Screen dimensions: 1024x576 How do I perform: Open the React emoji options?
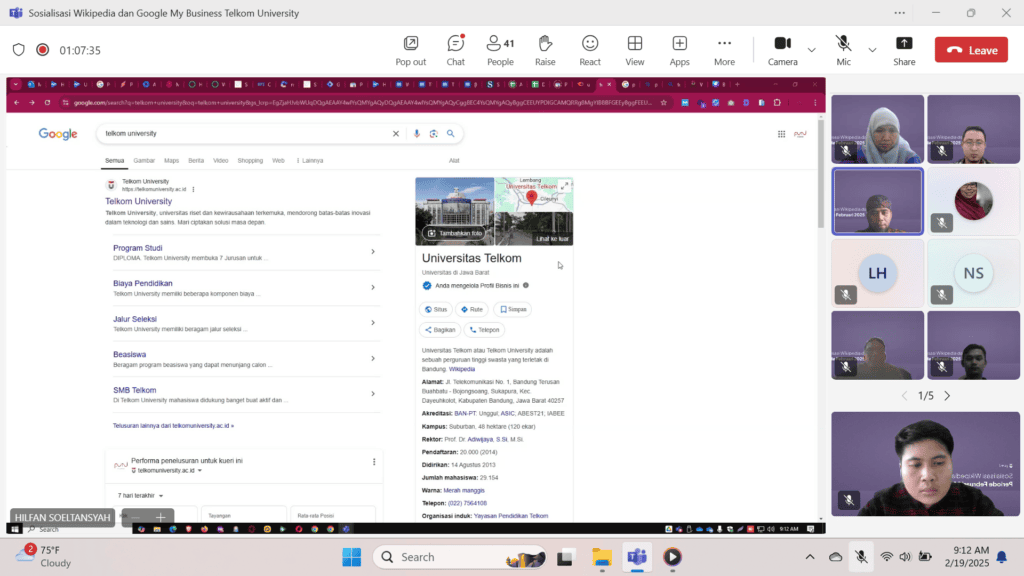tap(590, 50)
